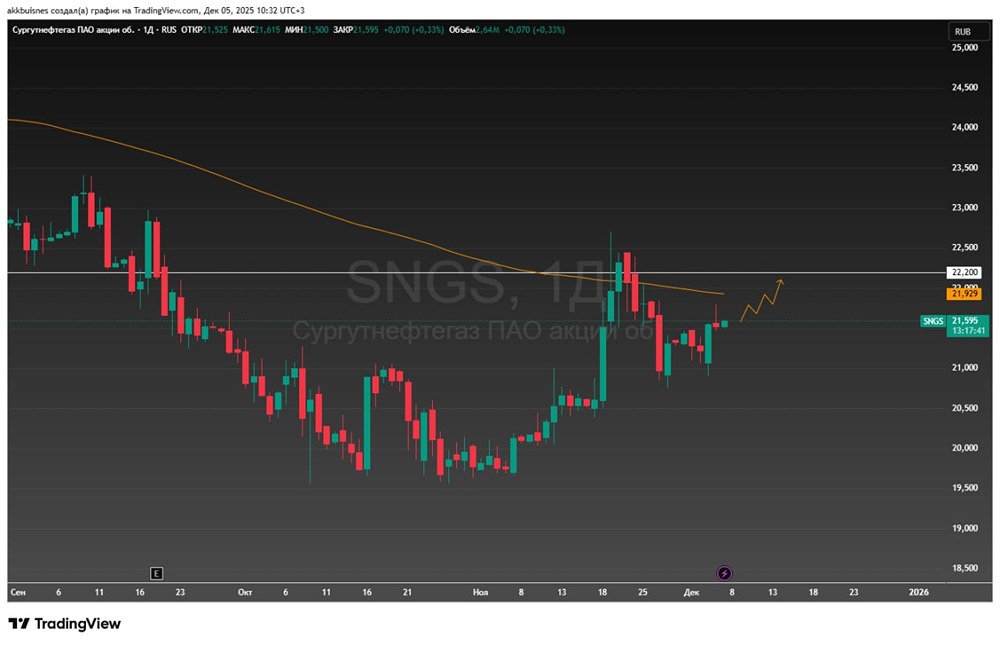
Task: Click the 'МАКС' high price value
Action: click(267, 30)
